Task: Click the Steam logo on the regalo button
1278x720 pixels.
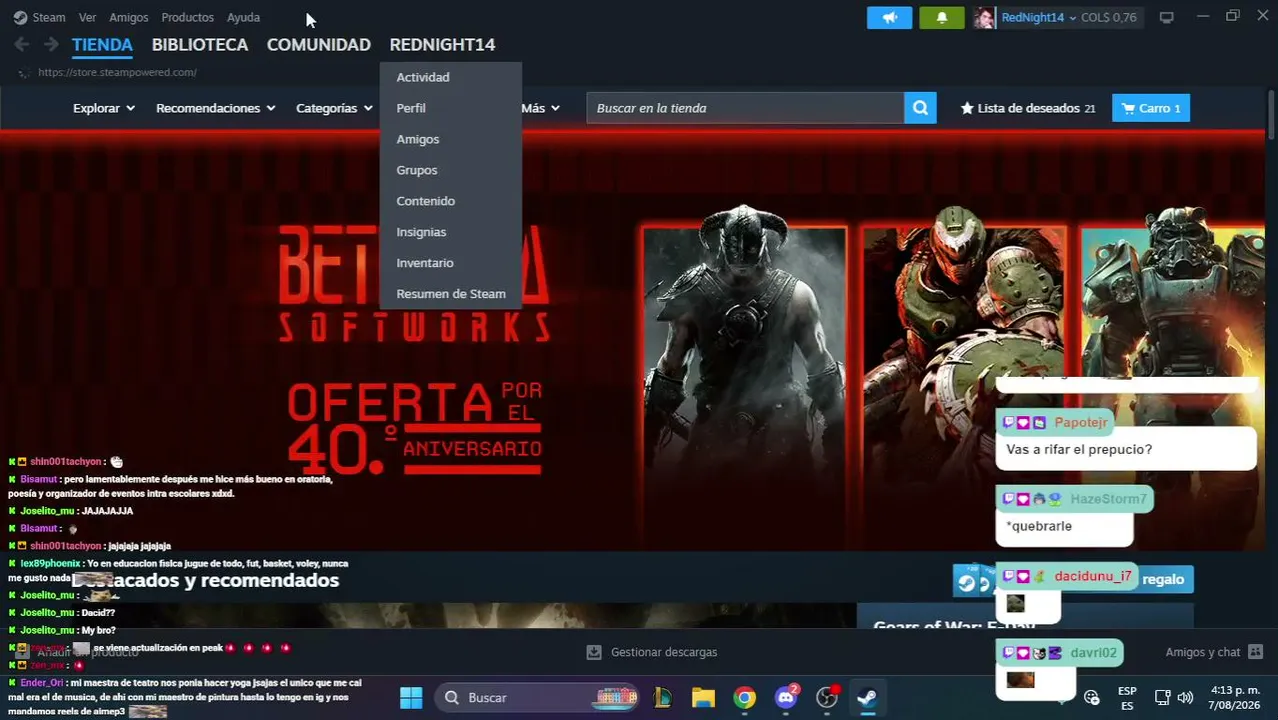Action: point(967,582)
